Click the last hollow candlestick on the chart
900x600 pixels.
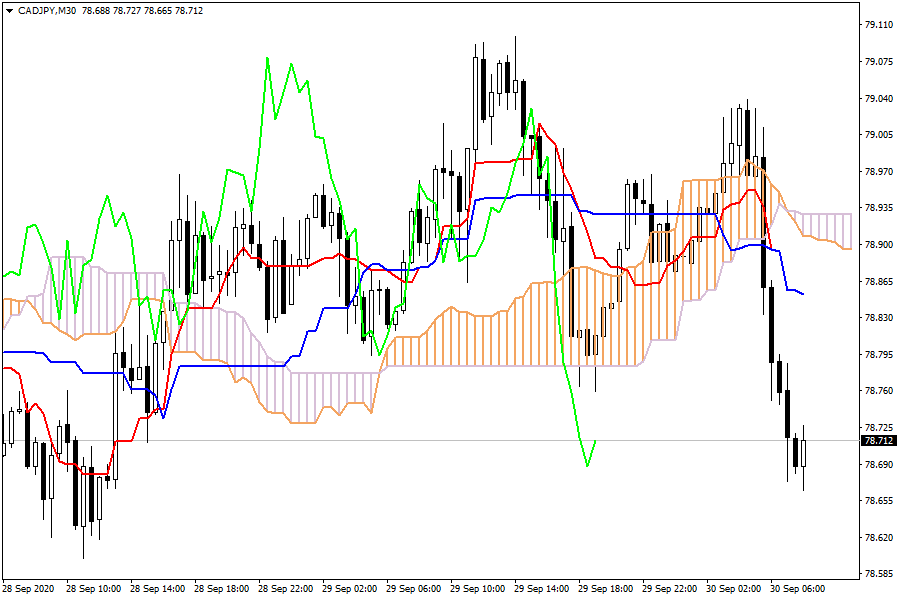[803, 453]
